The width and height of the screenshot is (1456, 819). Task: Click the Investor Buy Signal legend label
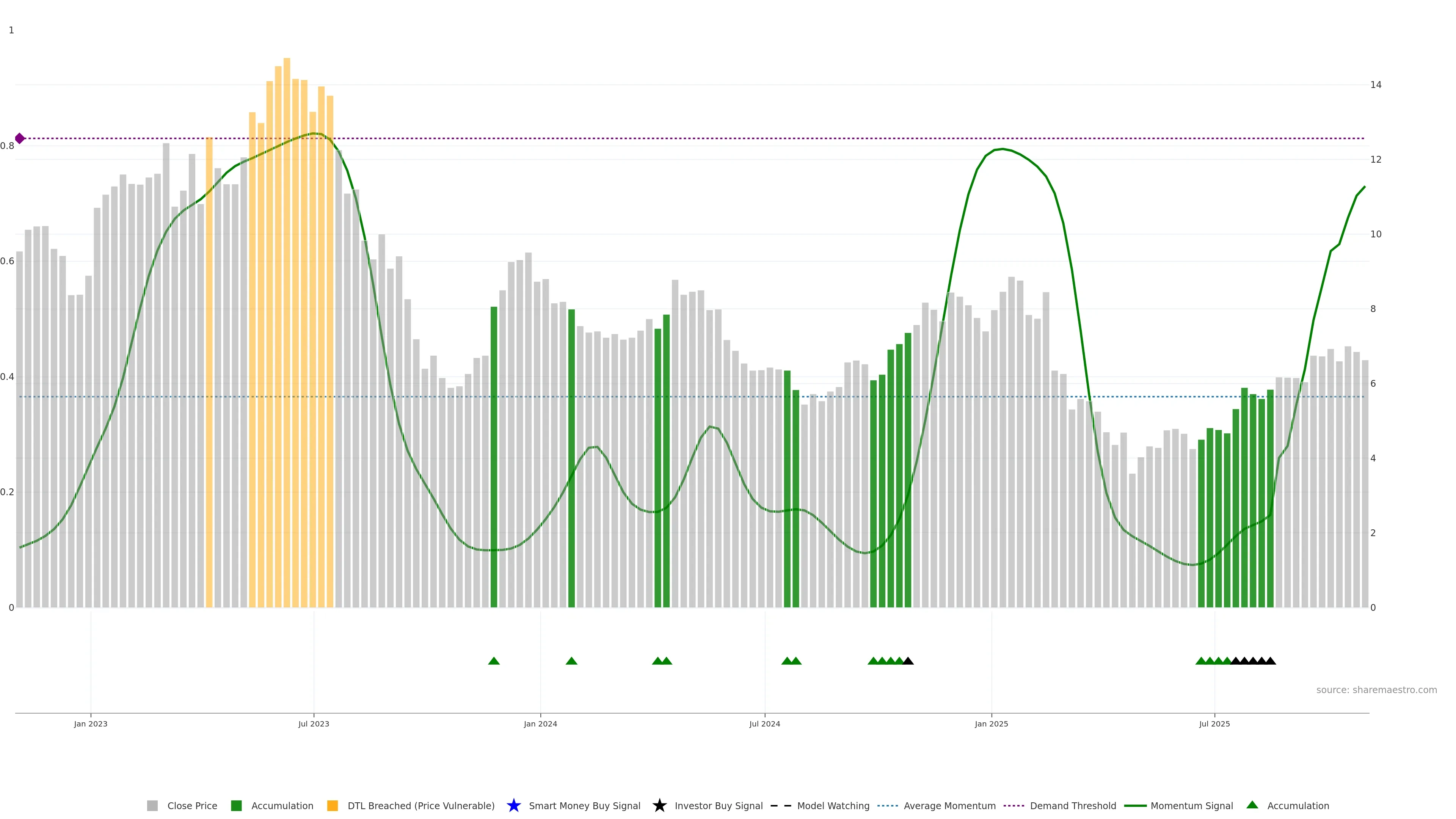719,805
